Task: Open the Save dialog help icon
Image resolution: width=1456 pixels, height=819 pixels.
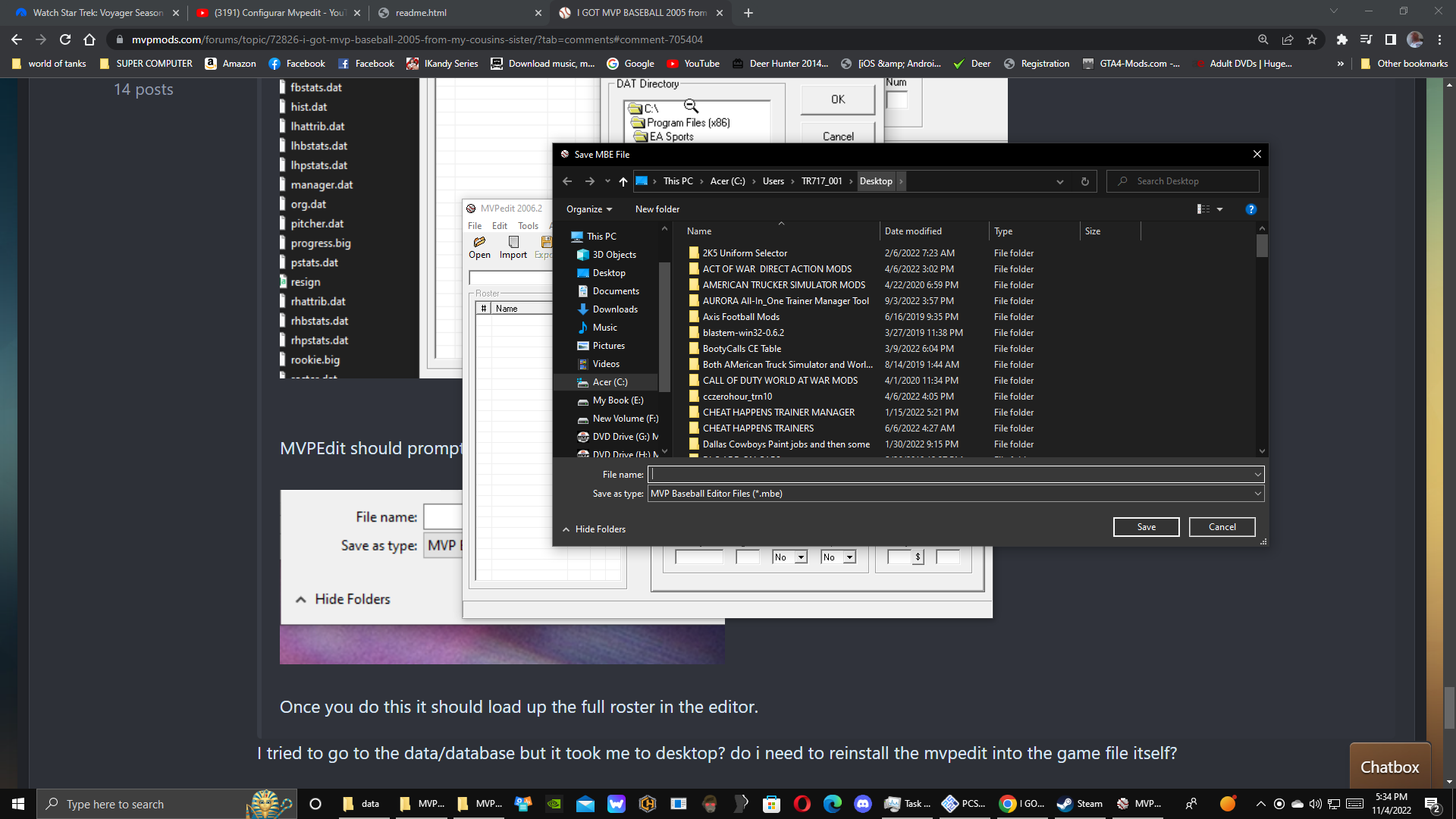Action: point(1251,209)
